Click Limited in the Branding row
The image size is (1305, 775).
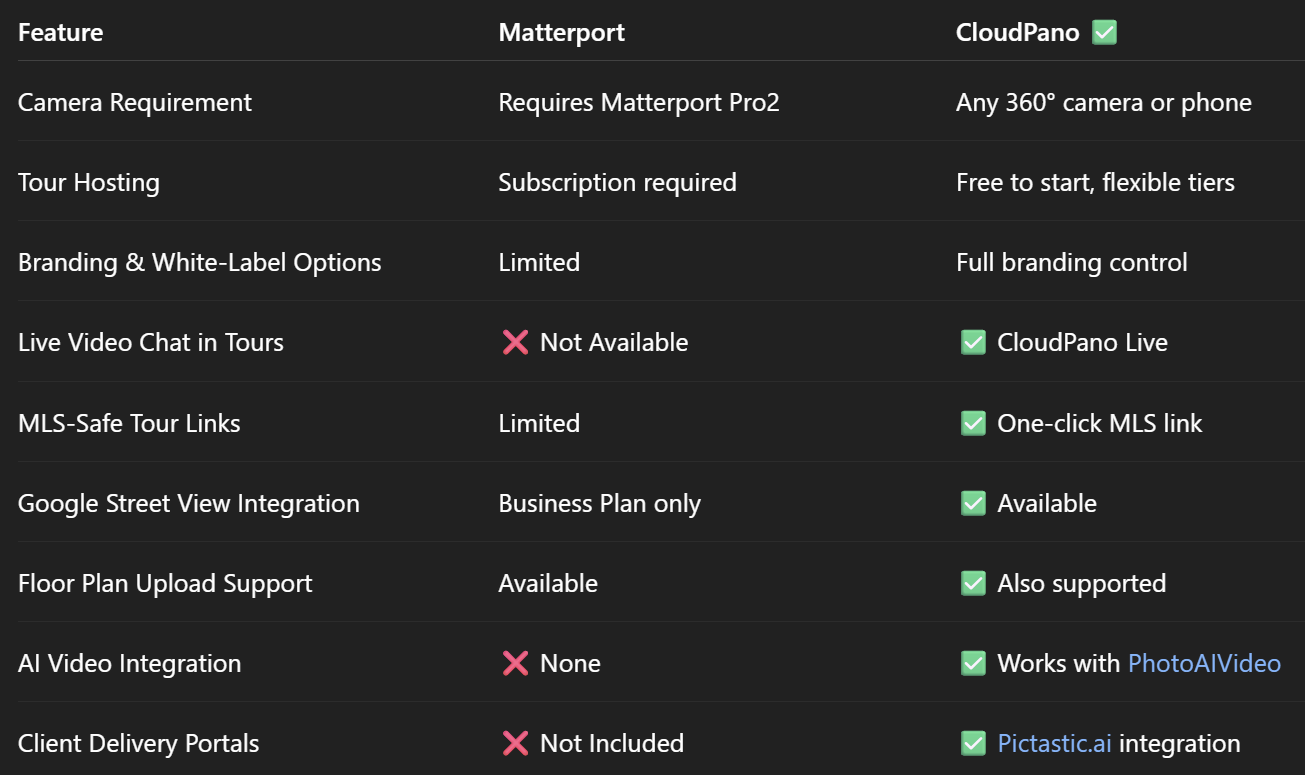coord(539,262)
